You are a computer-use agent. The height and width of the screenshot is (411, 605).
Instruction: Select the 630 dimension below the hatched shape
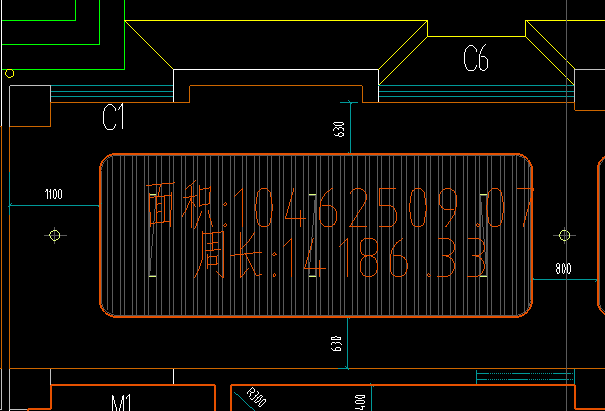click(336, 343)
